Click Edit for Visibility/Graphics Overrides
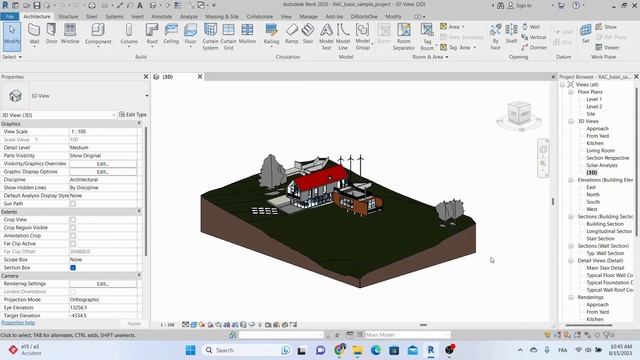Screen dimensions: 640x360 [x=102, y=164]
